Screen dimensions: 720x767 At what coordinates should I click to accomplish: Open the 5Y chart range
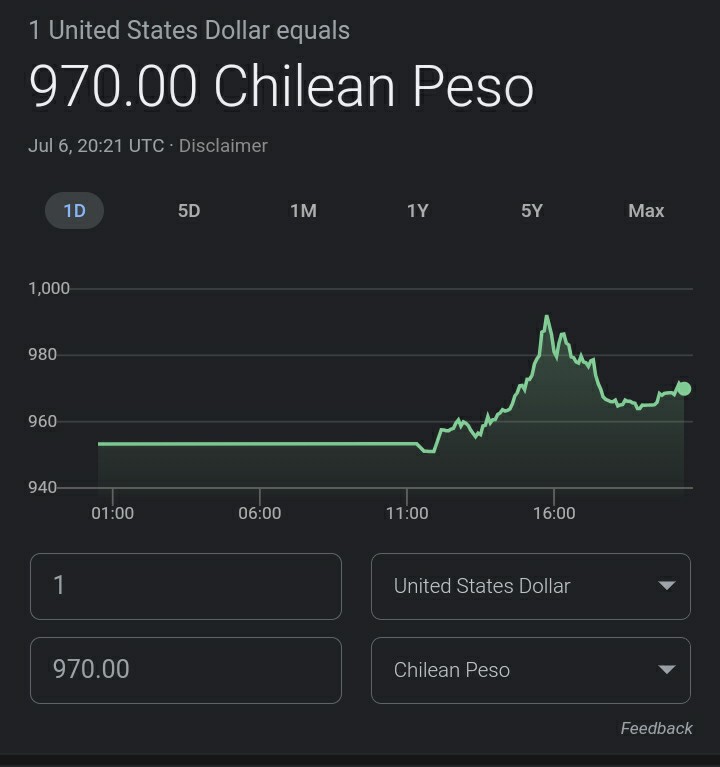pyautogui.click(x=532, y=211)
